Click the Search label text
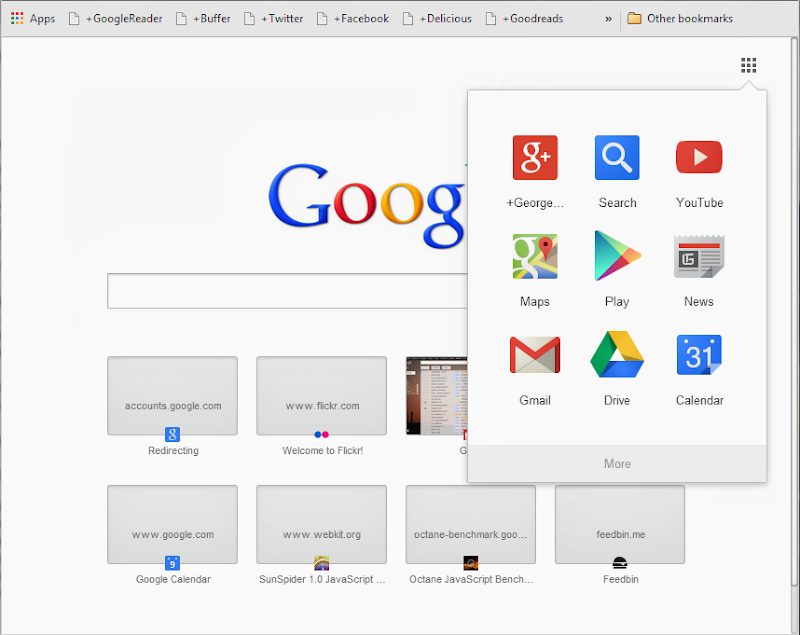Image resolution: width=800 pixels, height=635 pixels. click(617, 203)
